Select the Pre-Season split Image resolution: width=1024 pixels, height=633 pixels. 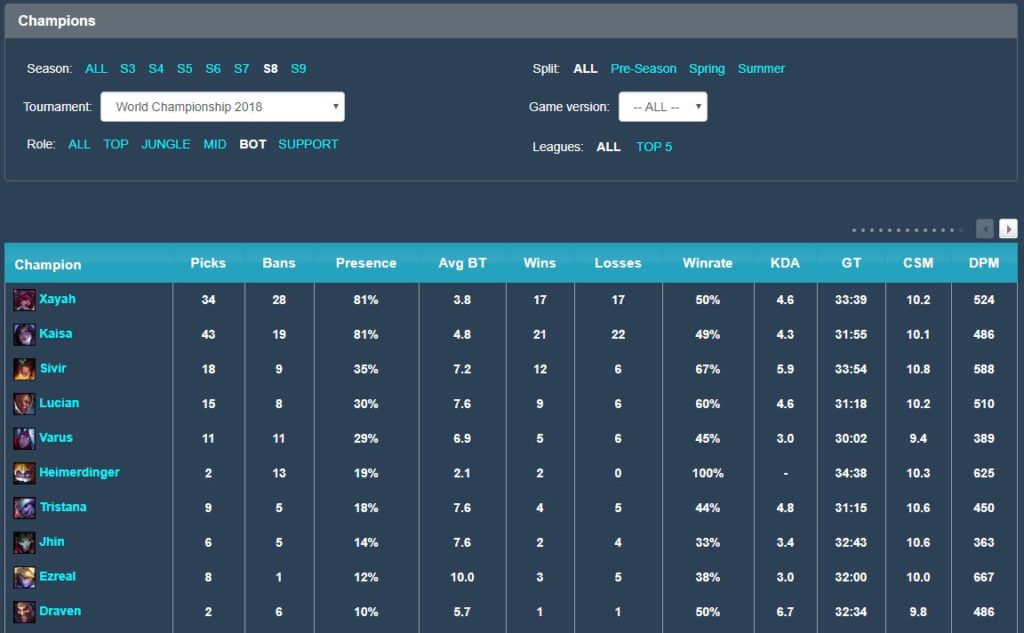point(643,69)
